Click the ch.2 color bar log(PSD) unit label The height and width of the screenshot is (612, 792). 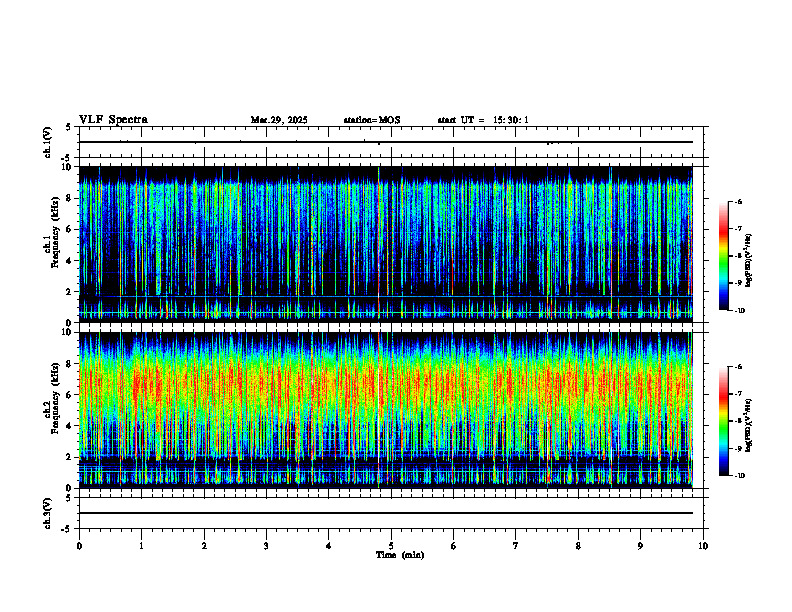tap(749, 425)
